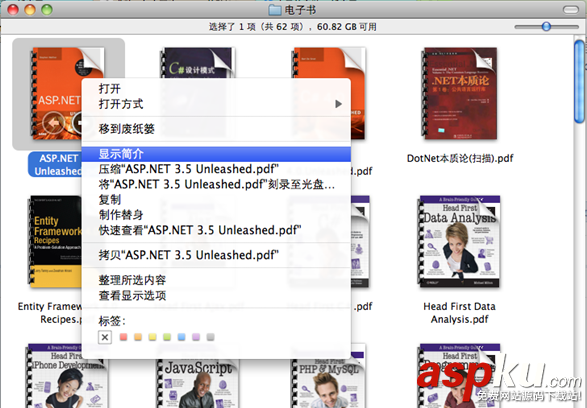
Task: Select 查看显示选项 in the context menu
Action: (x=216, y=295)
